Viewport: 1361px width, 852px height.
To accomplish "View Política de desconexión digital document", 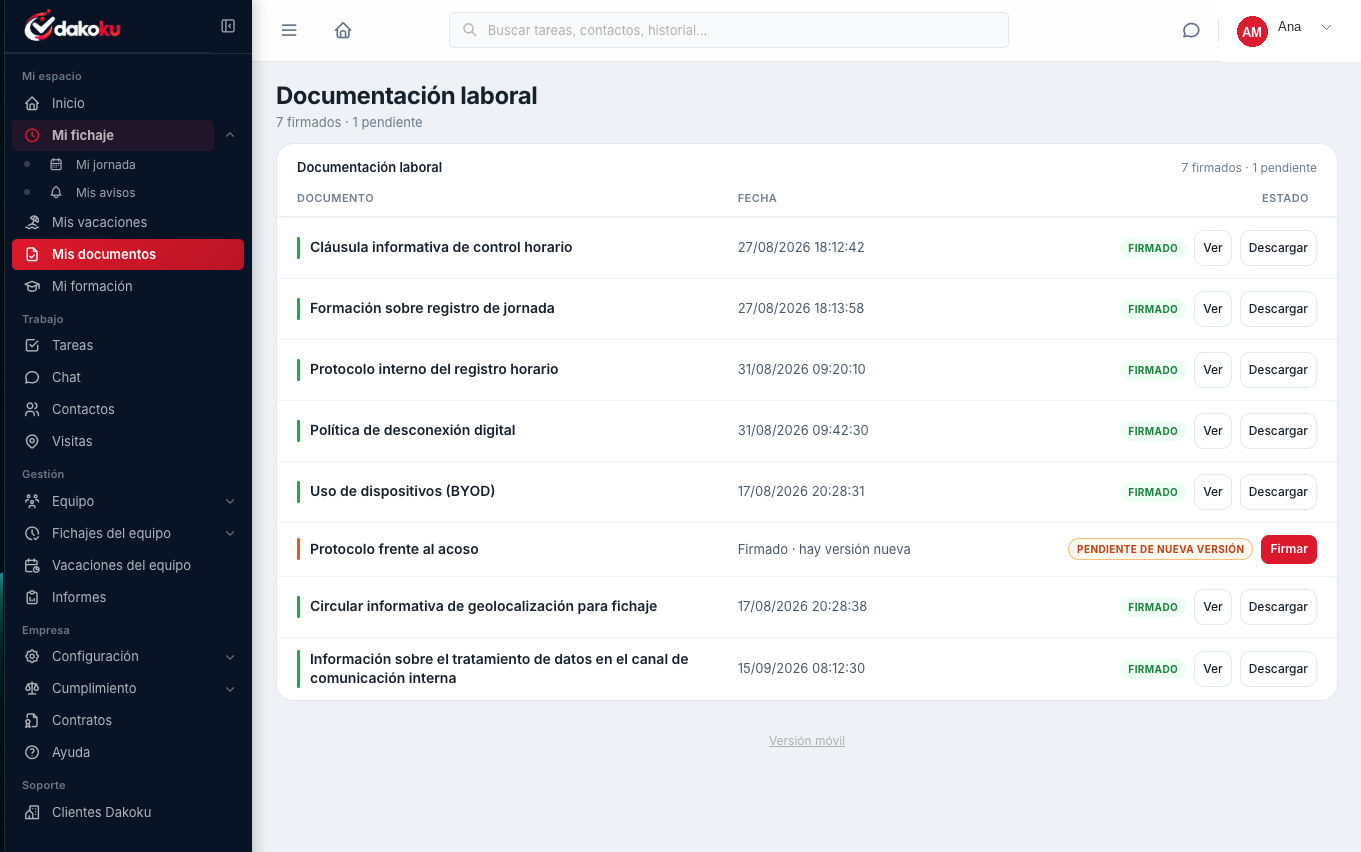I will 1213,431.
